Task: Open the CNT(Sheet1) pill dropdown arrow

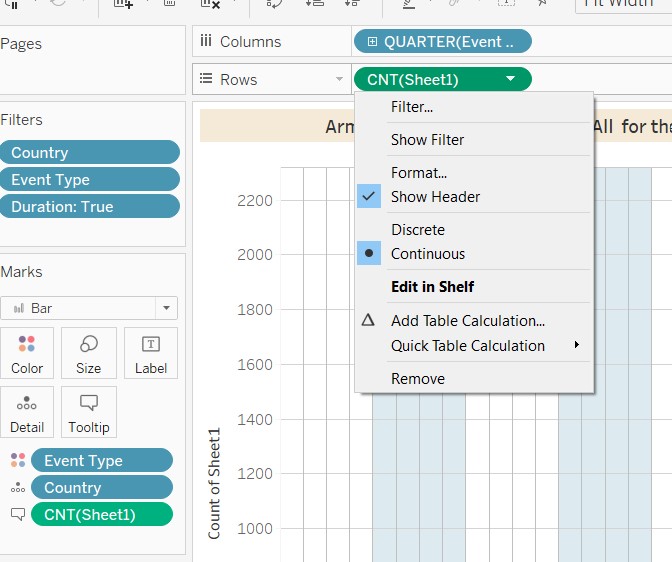Action: coord(511,79)
